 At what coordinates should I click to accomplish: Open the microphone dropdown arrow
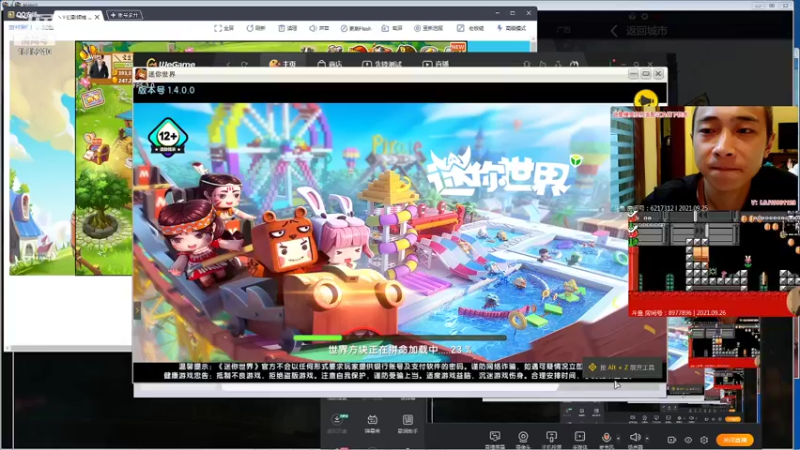(x=618, y=438)
